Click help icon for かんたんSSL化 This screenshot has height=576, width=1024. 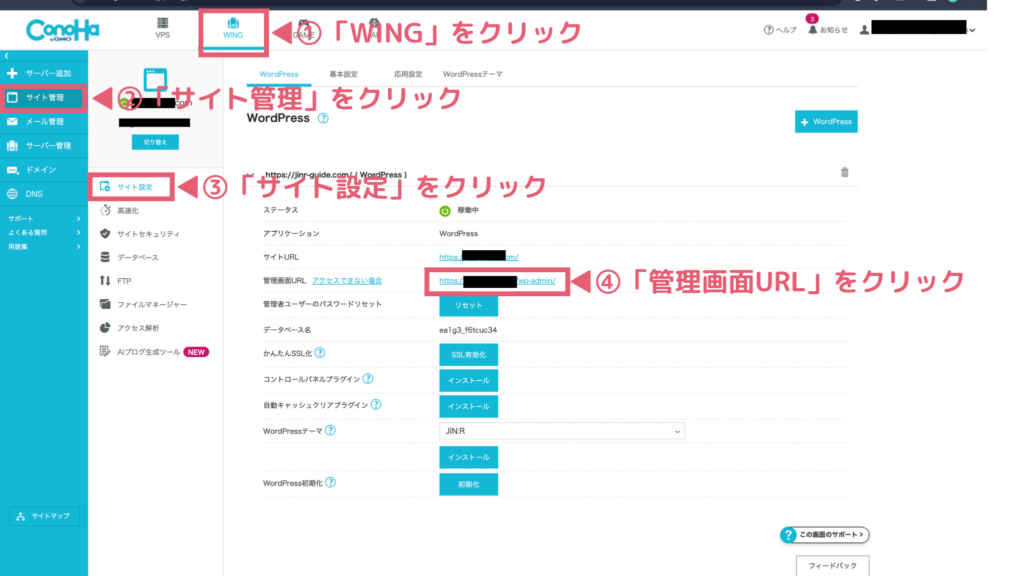320,353
